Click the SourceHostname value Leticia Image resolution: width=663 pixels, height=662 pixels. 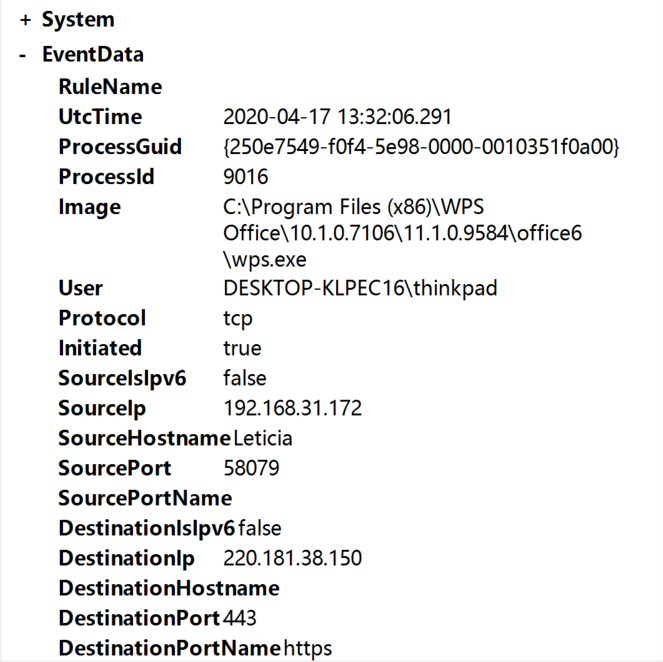click(x=263, y=438)
